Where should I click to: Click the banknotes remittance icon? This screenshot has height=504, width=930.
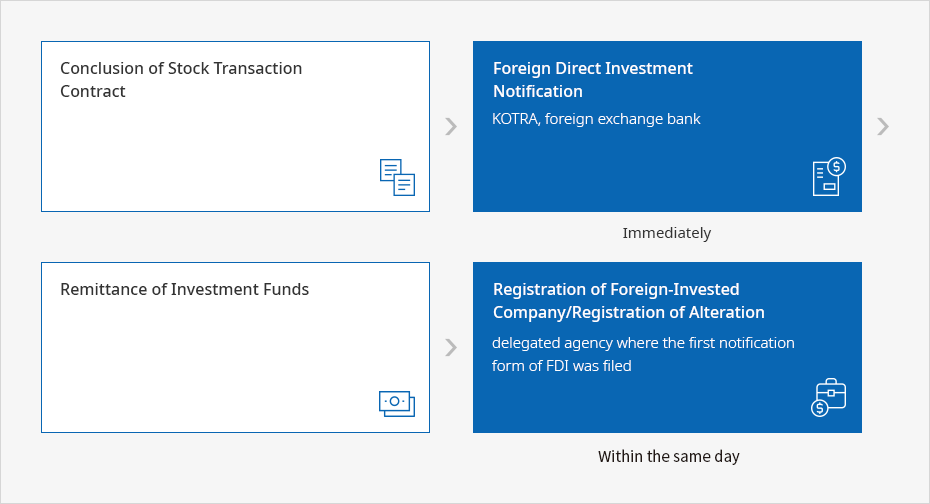click(397, 404)
